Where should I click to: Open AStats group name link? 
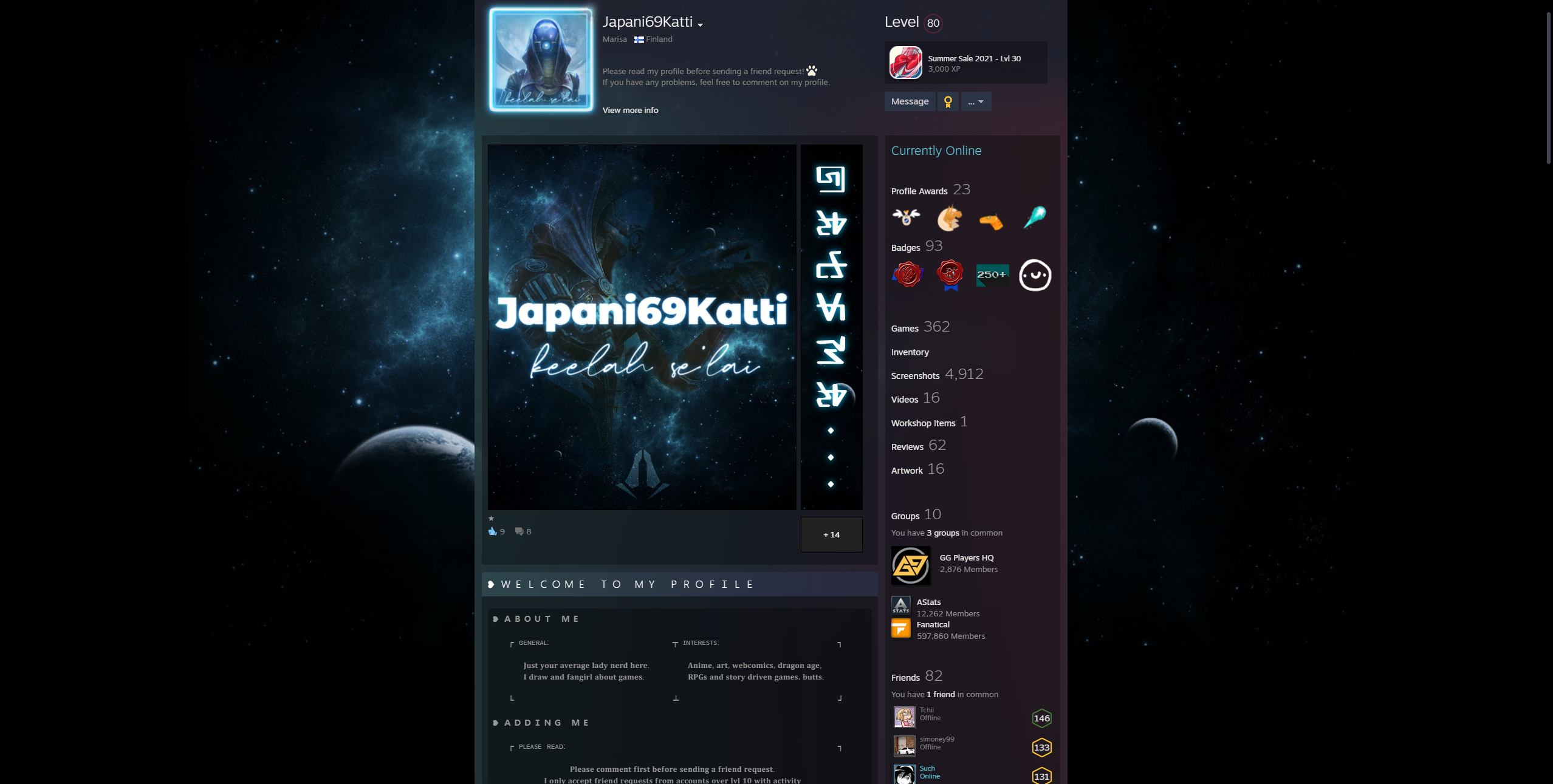coord(928,602)
